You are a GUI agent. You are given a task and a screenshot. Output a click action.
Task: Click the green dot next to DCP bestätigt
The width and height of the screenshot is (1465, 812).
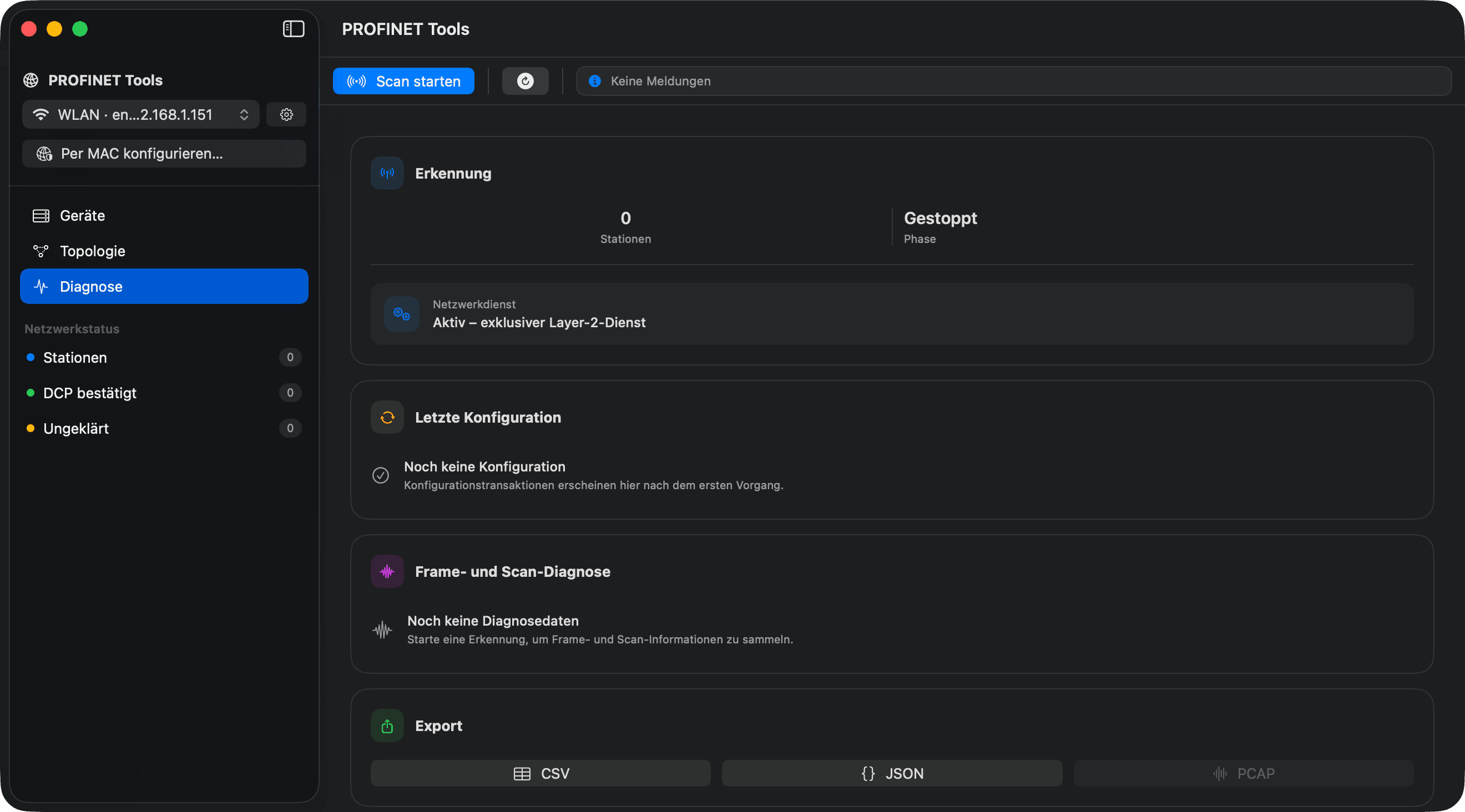coord(31,393)
